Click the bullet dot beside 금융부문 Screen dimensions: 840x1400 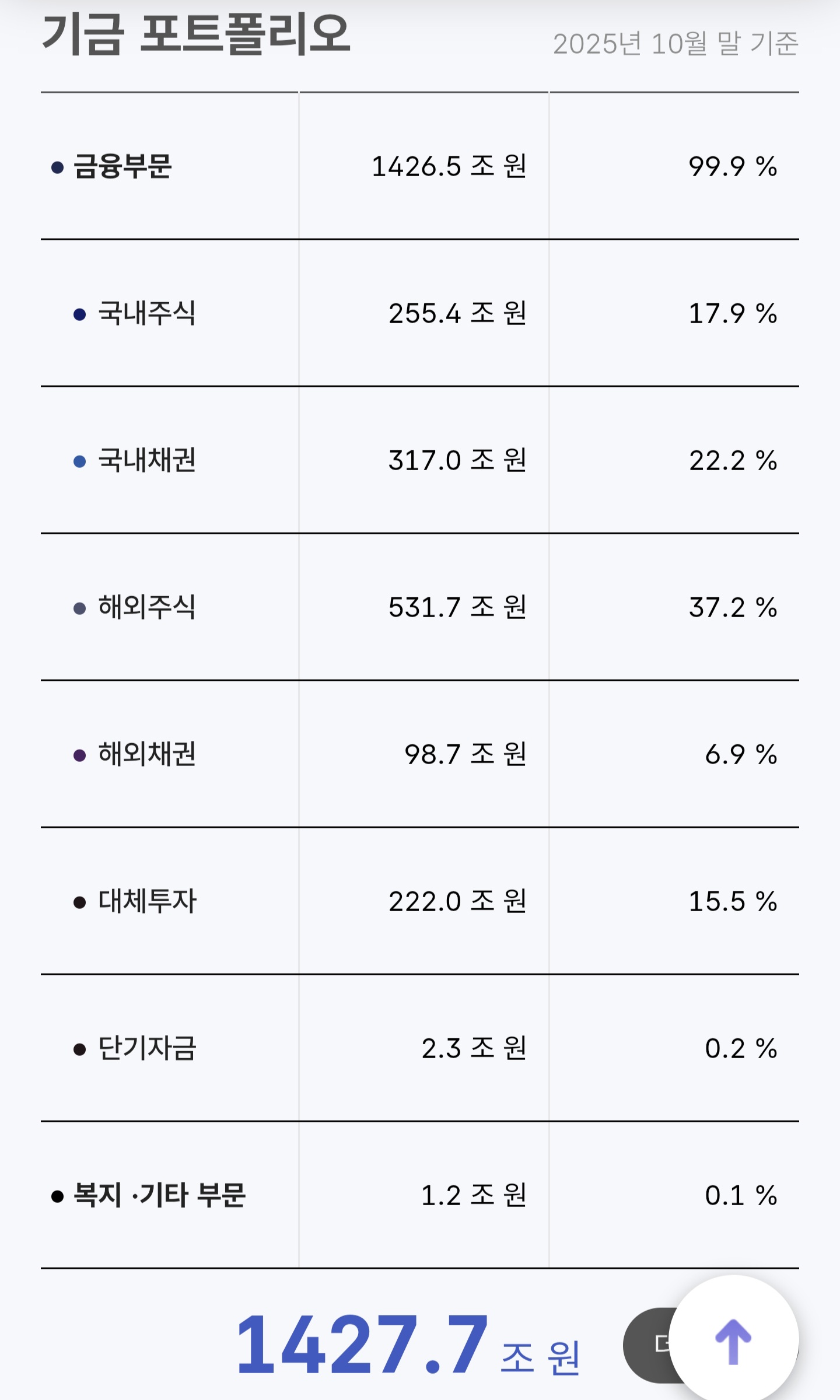point(57,168)
